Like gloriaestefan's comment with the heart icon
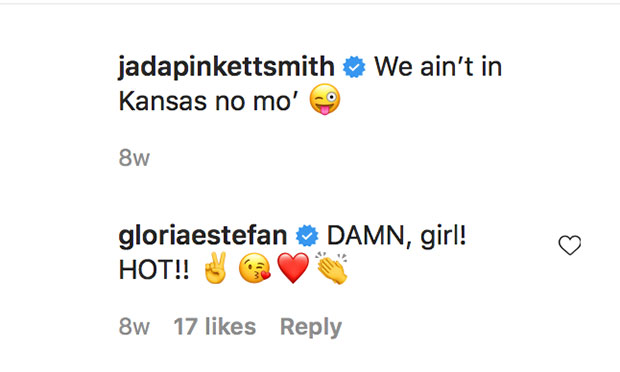Screen dimensions: 620x372 click(x=570, y=245)
